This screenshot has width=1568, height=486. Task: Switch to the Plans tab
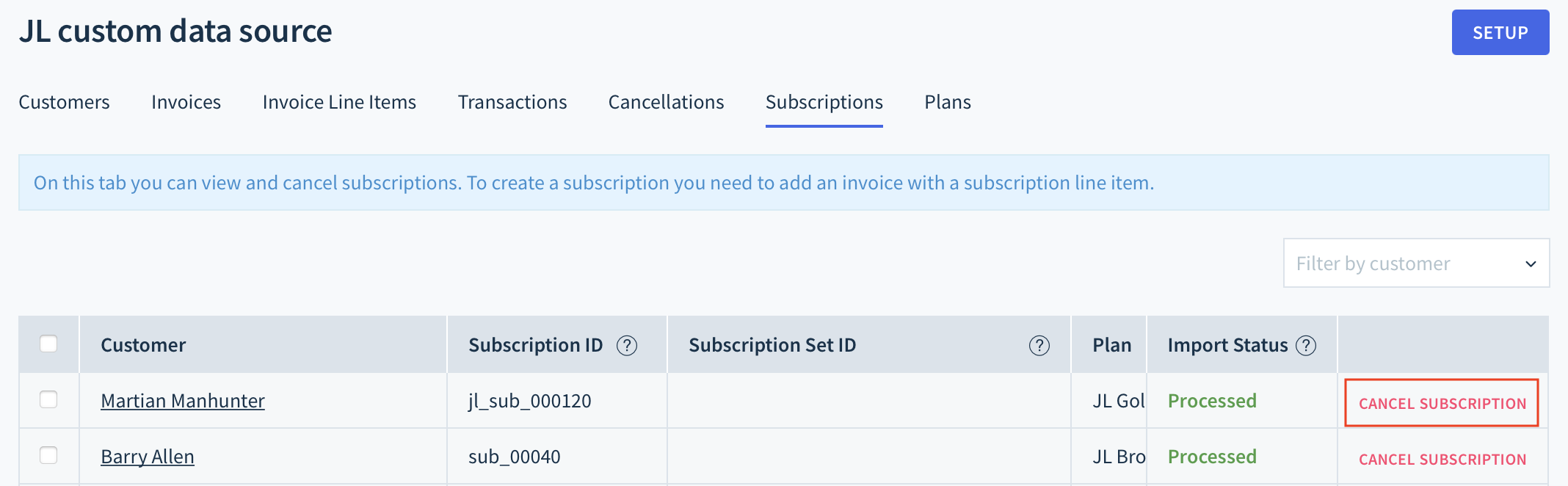pos(948,102)
